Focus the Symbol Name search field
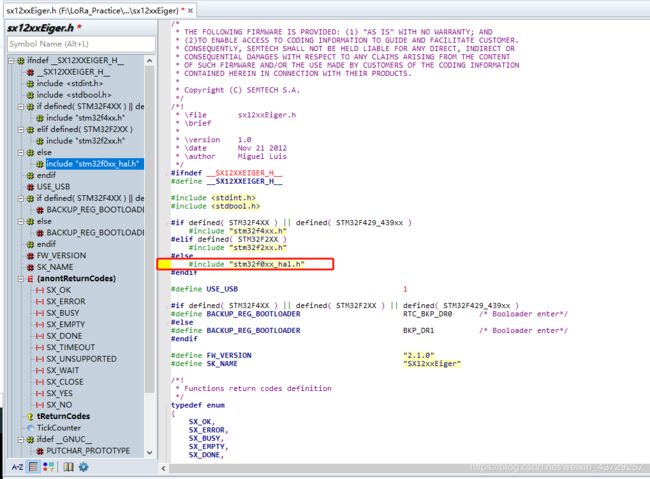The width and height of the screenshot is (650, 479). tap(81, 44)
